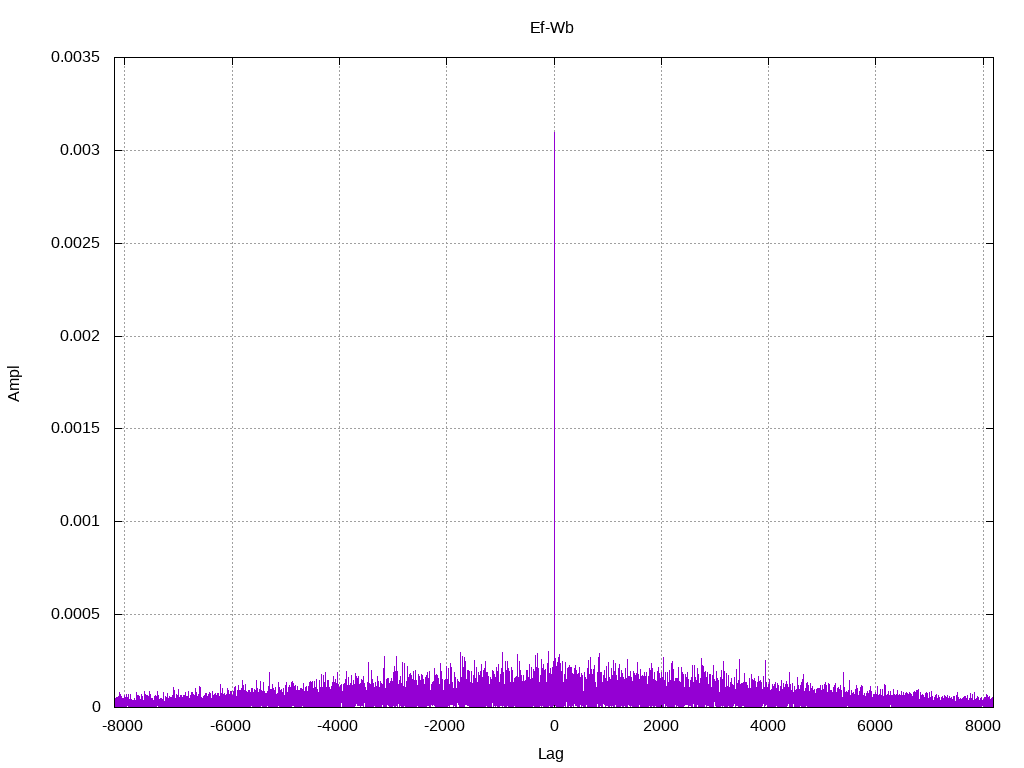This screenshot has height=768, width=1024.
Task: Click the x-axis value 4000
Action: tap(768, 726)
